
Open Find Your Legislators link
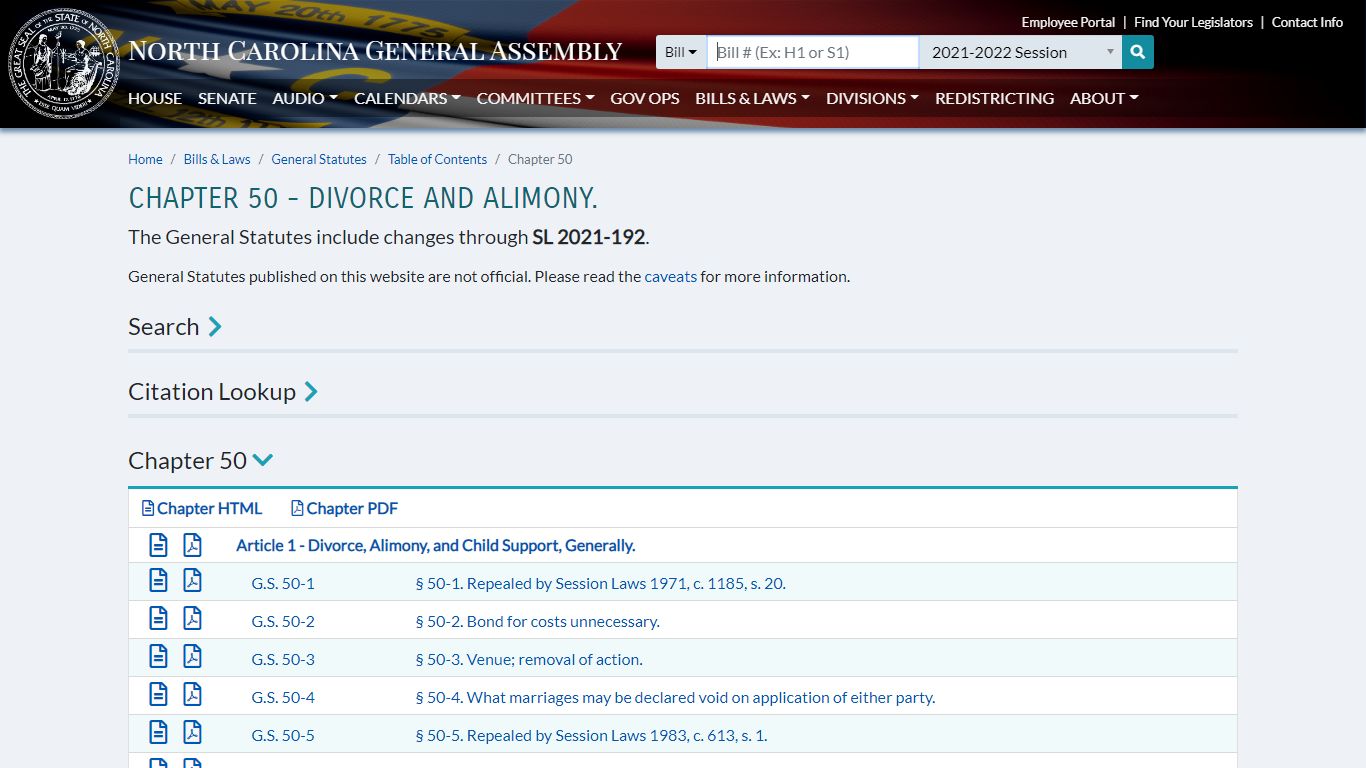(x=1193, y=22)
